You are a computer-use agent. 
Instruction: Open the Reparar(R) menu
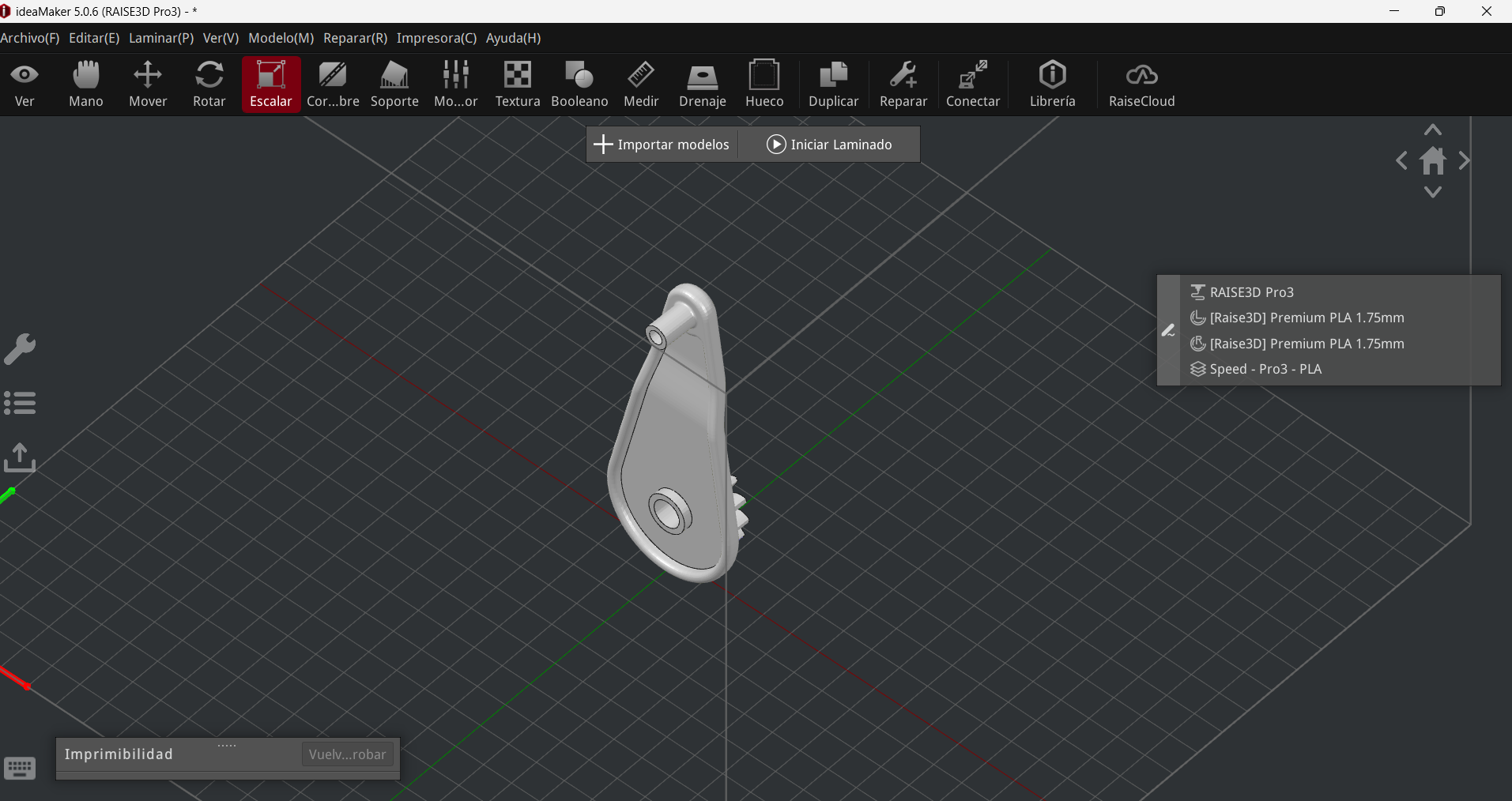355,38
